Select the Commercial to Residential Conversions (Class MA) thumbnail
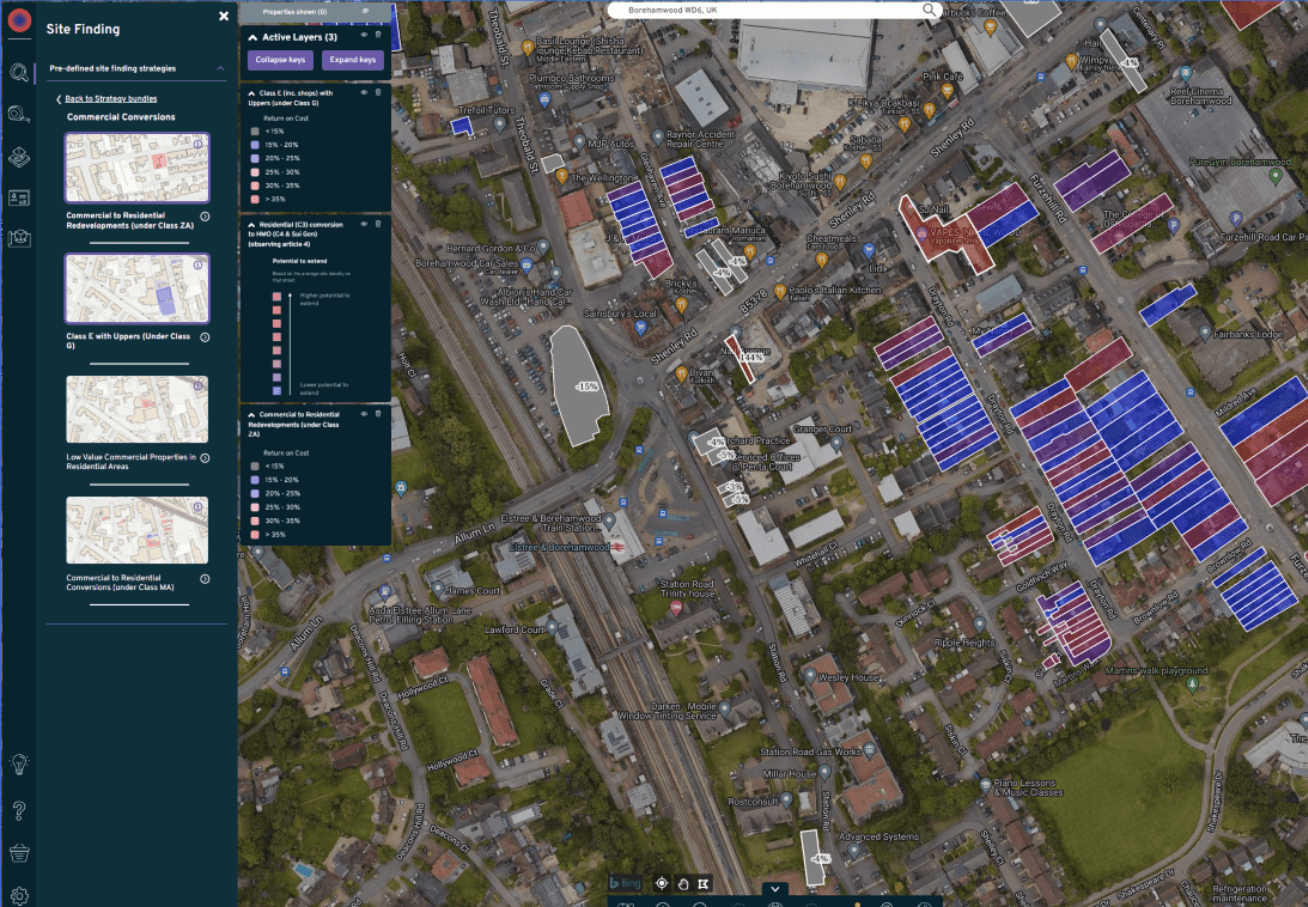The height and width of the screenshot is (907, 1308). pos(137,530)
